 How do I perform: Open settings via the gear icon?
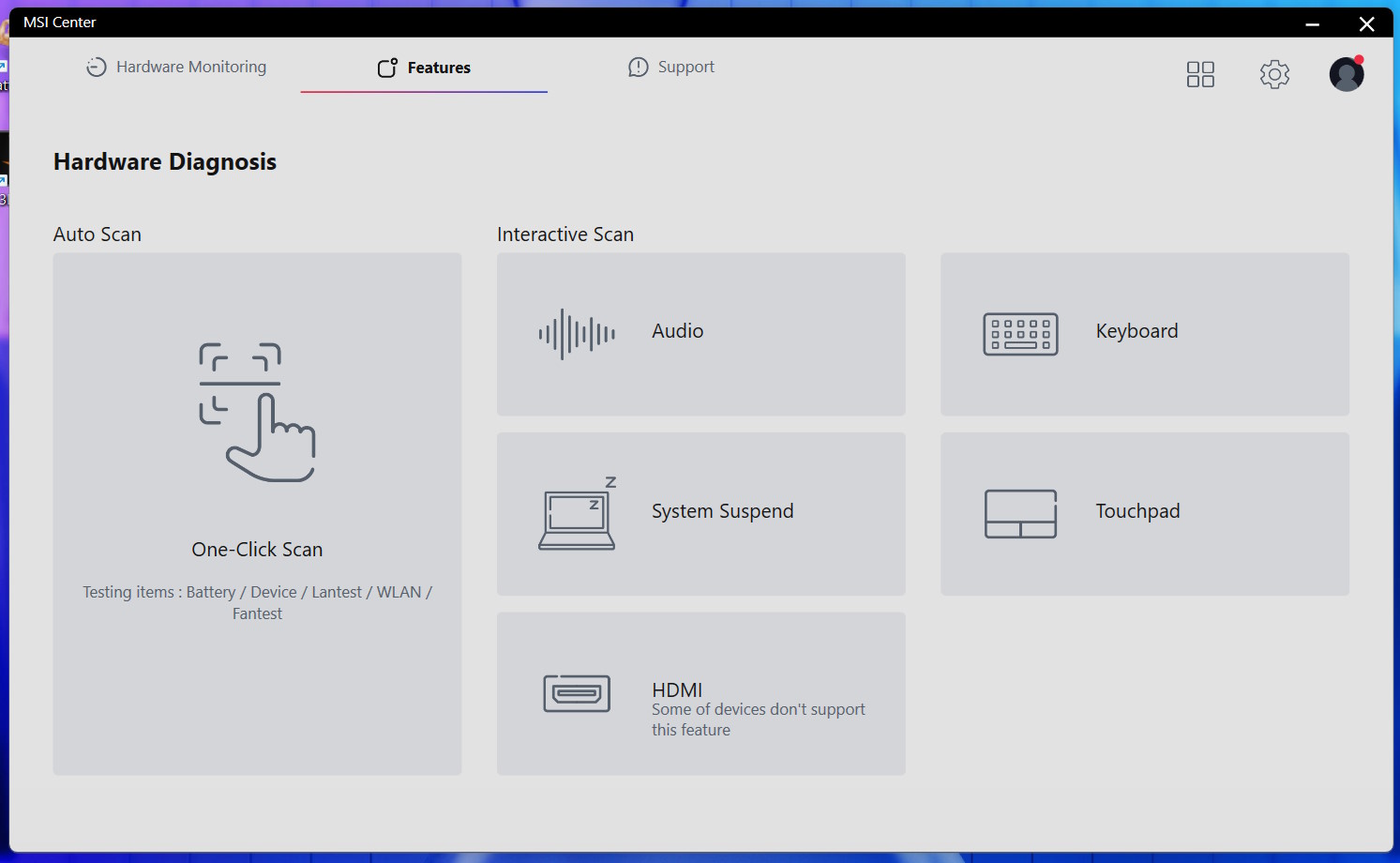tap(1274, 74)
